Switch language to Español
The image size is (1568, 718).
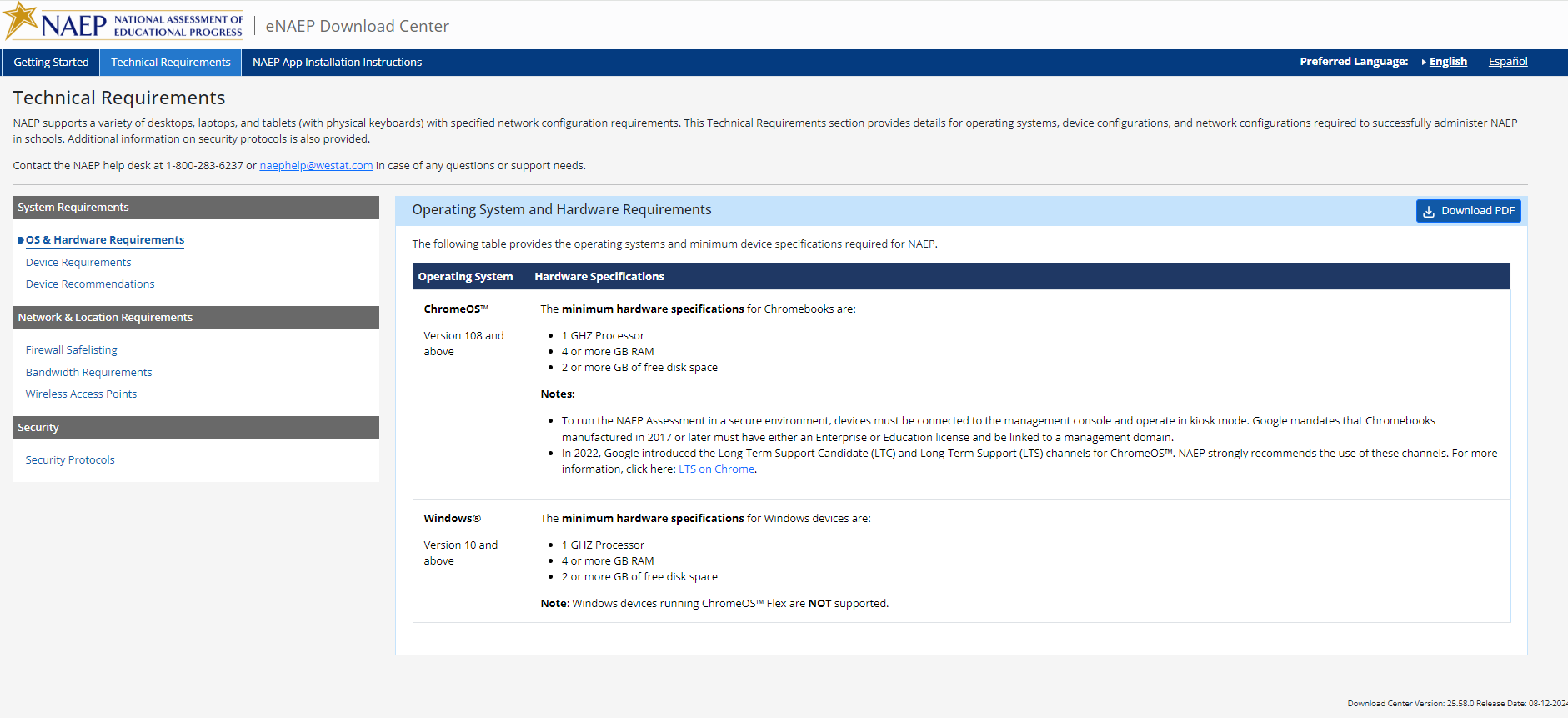point(1508,62)
